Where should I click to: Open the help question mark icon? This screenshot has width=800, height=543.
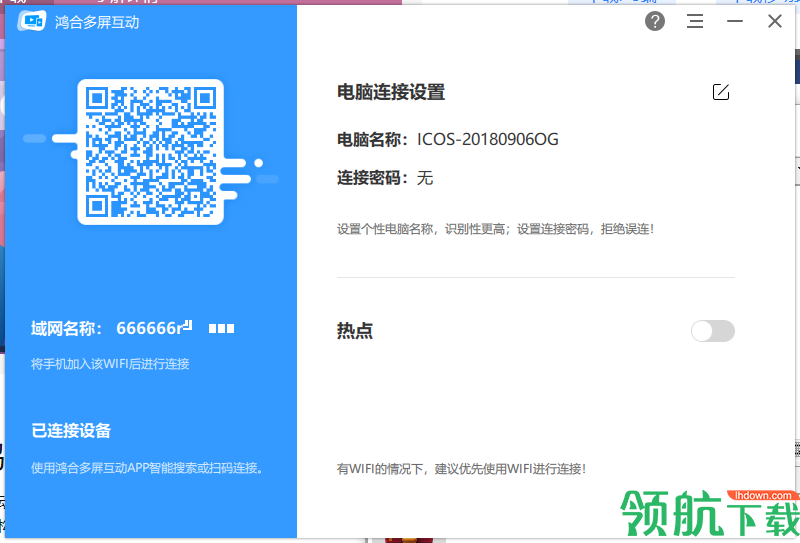[x=655, y=21]
